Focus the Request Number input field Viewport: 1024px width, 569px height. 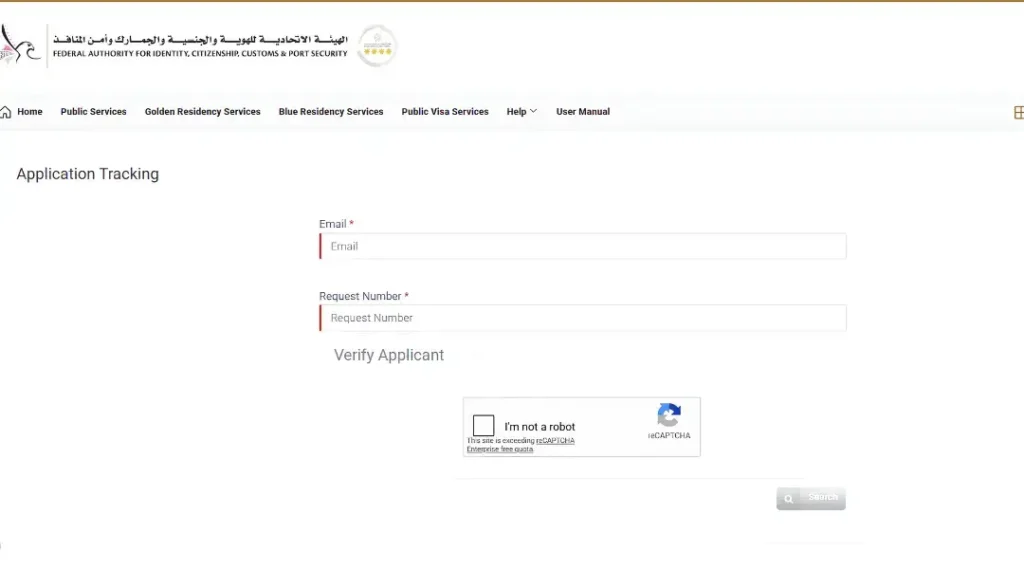[x=583, y=318]
